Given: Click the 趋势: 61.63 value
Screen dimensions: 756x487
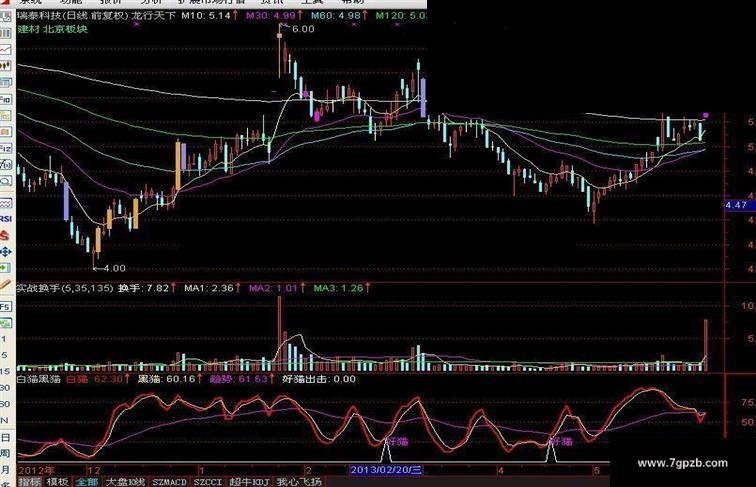Looking at the screenshot, I should point(239,379).
